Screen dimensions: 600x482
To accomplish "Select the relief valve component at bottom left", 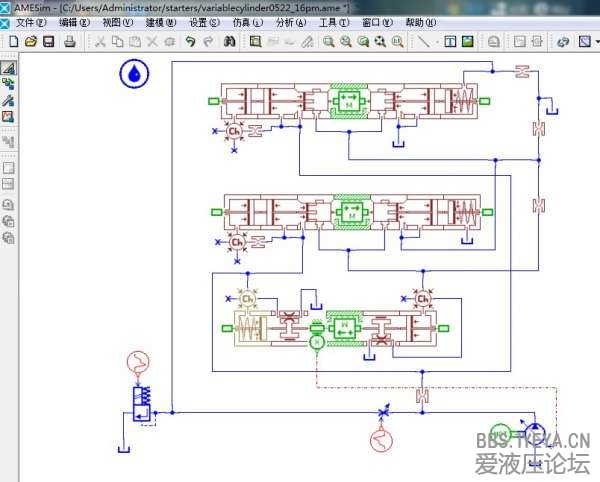I will pos(138,404).
